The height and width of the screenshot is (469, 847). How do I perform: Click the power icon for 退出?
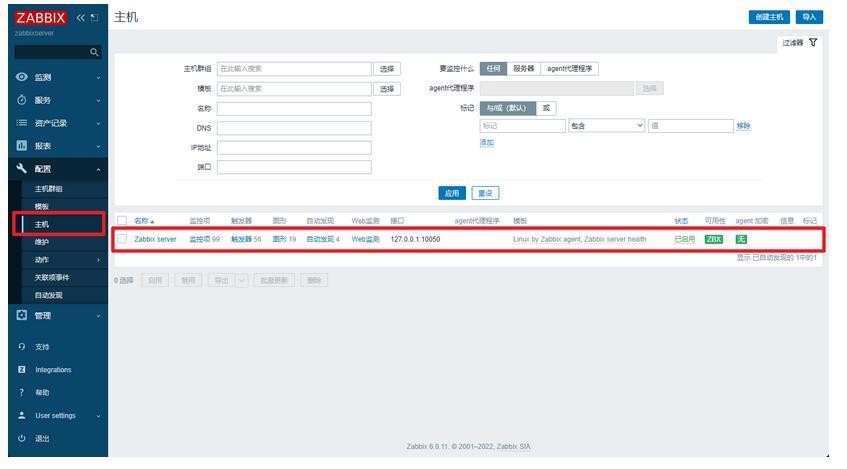(22, 438)
